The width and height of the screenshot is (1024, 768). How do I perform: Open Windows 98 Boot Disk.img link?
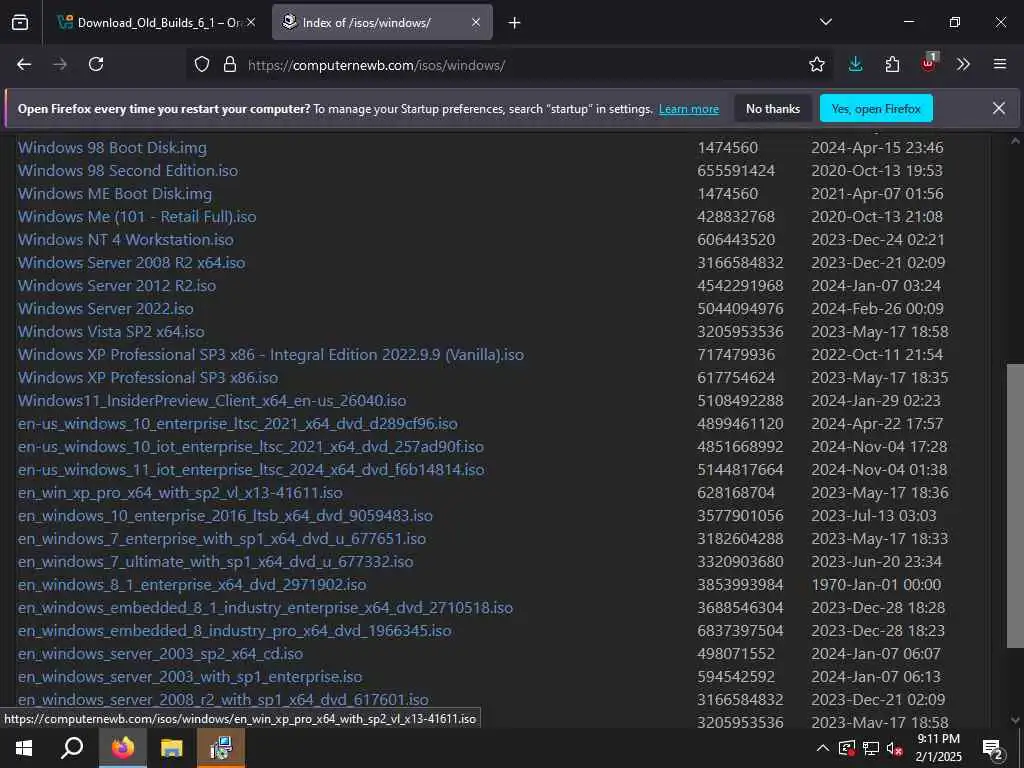(x=112, y=148)
